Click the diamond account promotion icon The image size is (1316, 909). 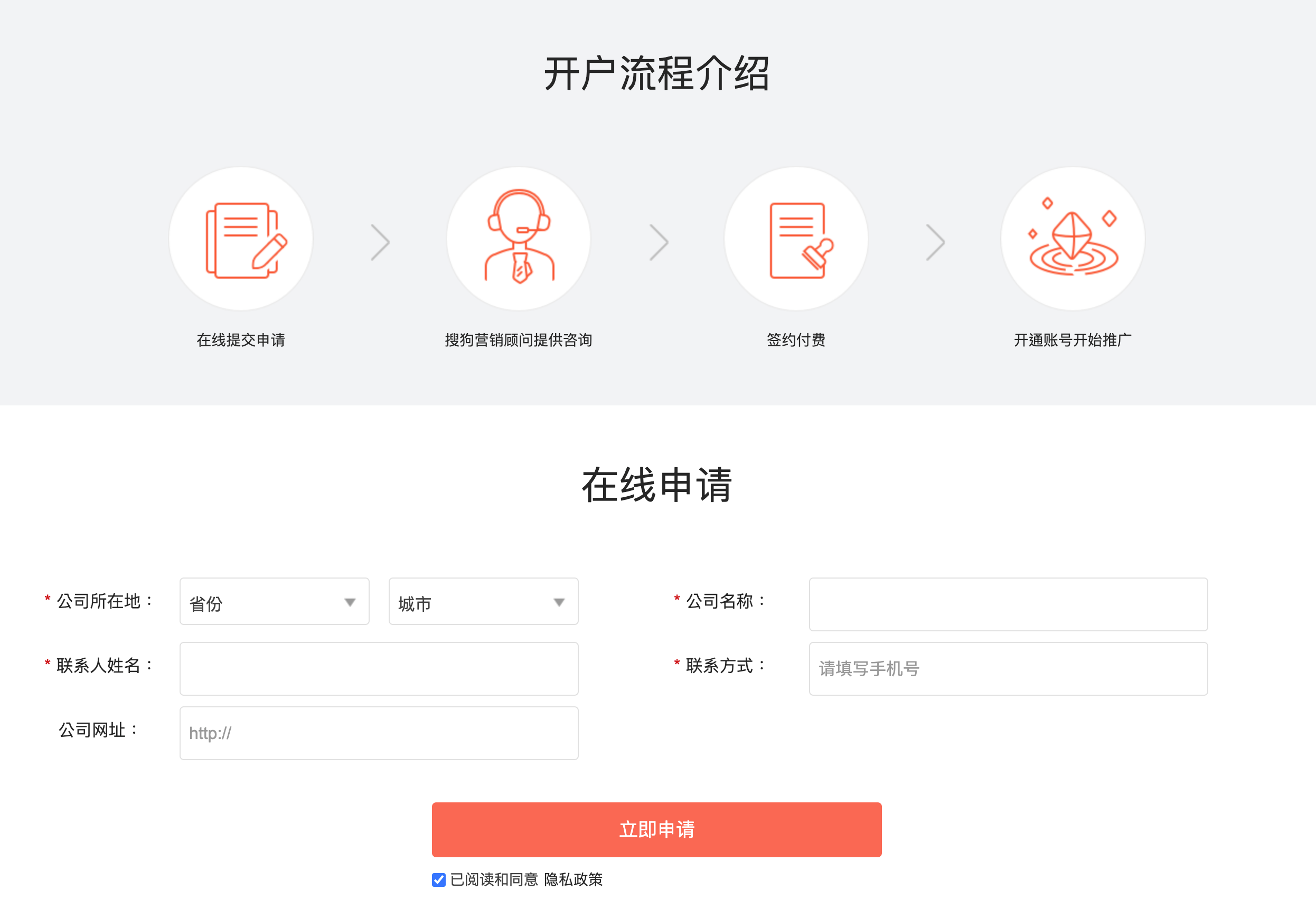click(1073, 239)
